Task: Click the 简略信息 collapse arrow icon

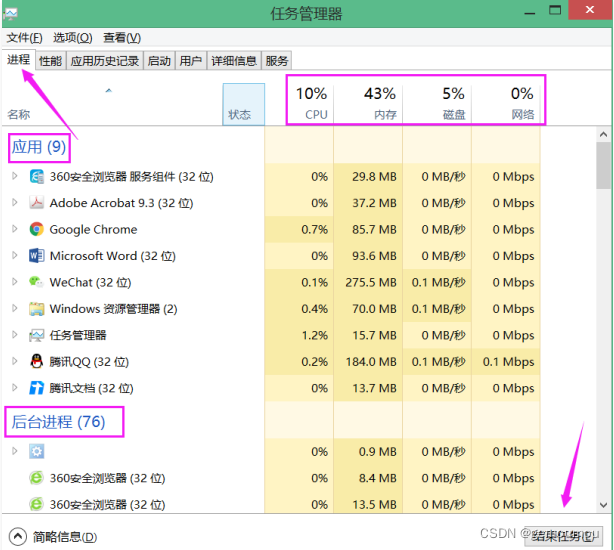Action: (x=18, y=537)
